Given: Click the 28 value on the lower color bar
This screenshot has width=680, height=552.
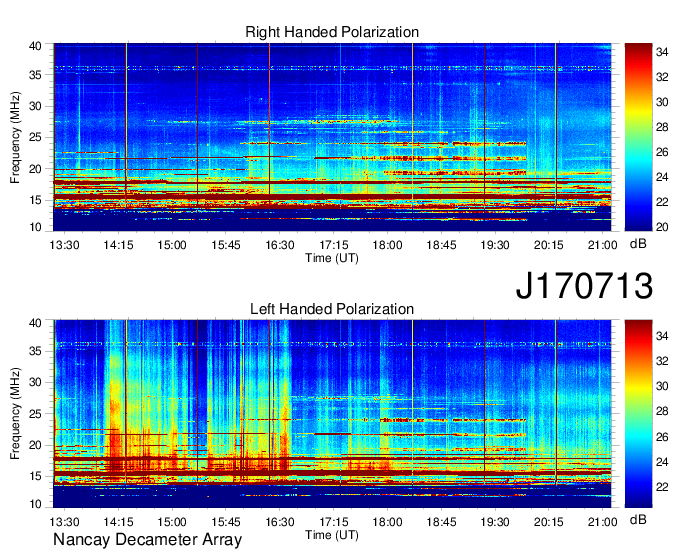Looking at the screenshot, I should [662, 411].
